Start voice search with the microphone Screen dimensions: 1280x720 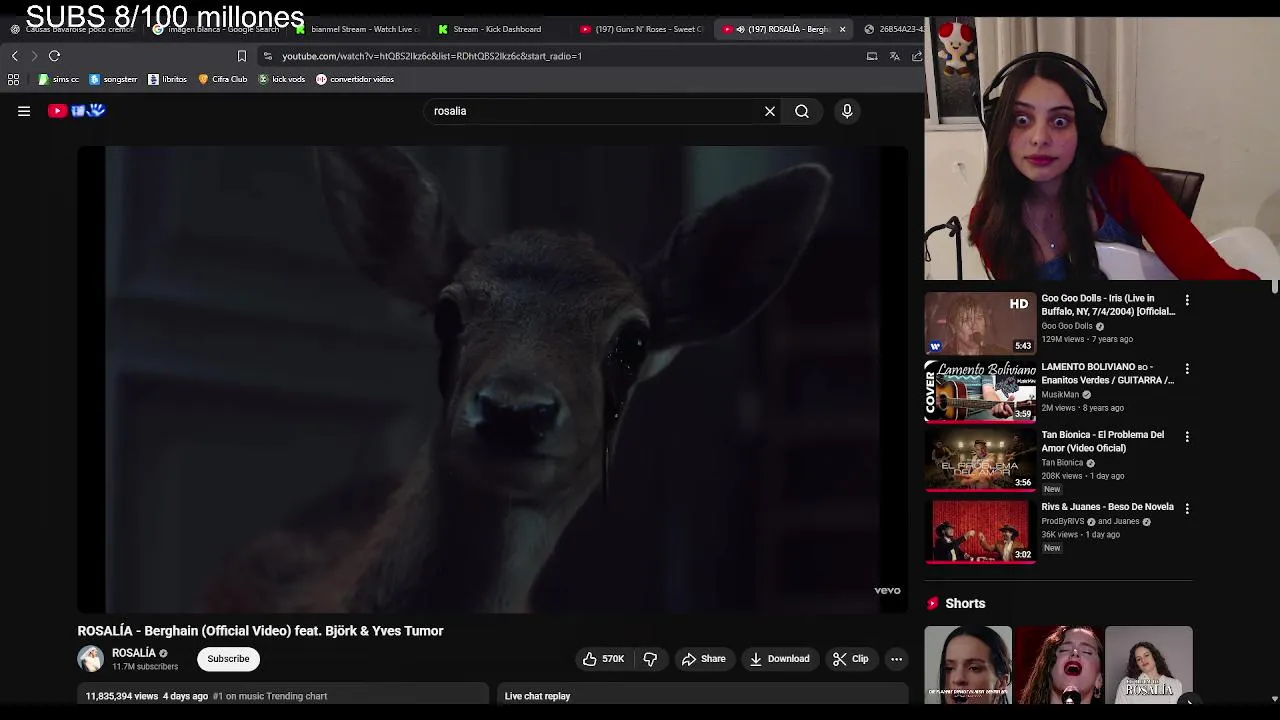point(847,111)
